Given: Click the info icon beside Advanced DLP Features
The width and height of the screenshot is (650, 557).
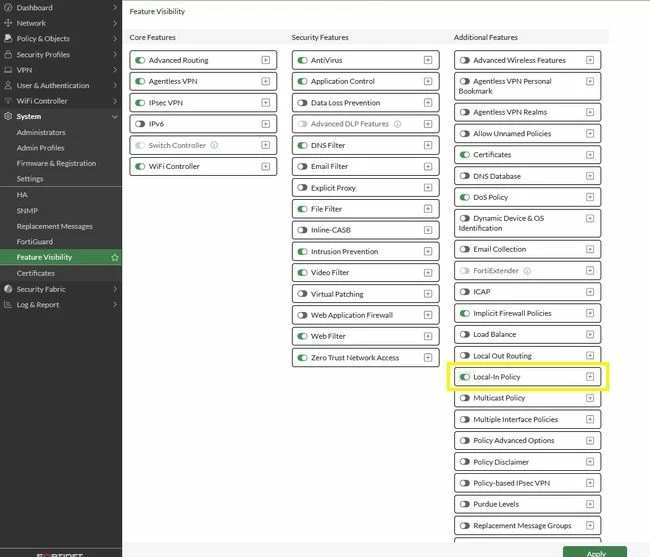Looking at the screenshot, I should [397, 124].
